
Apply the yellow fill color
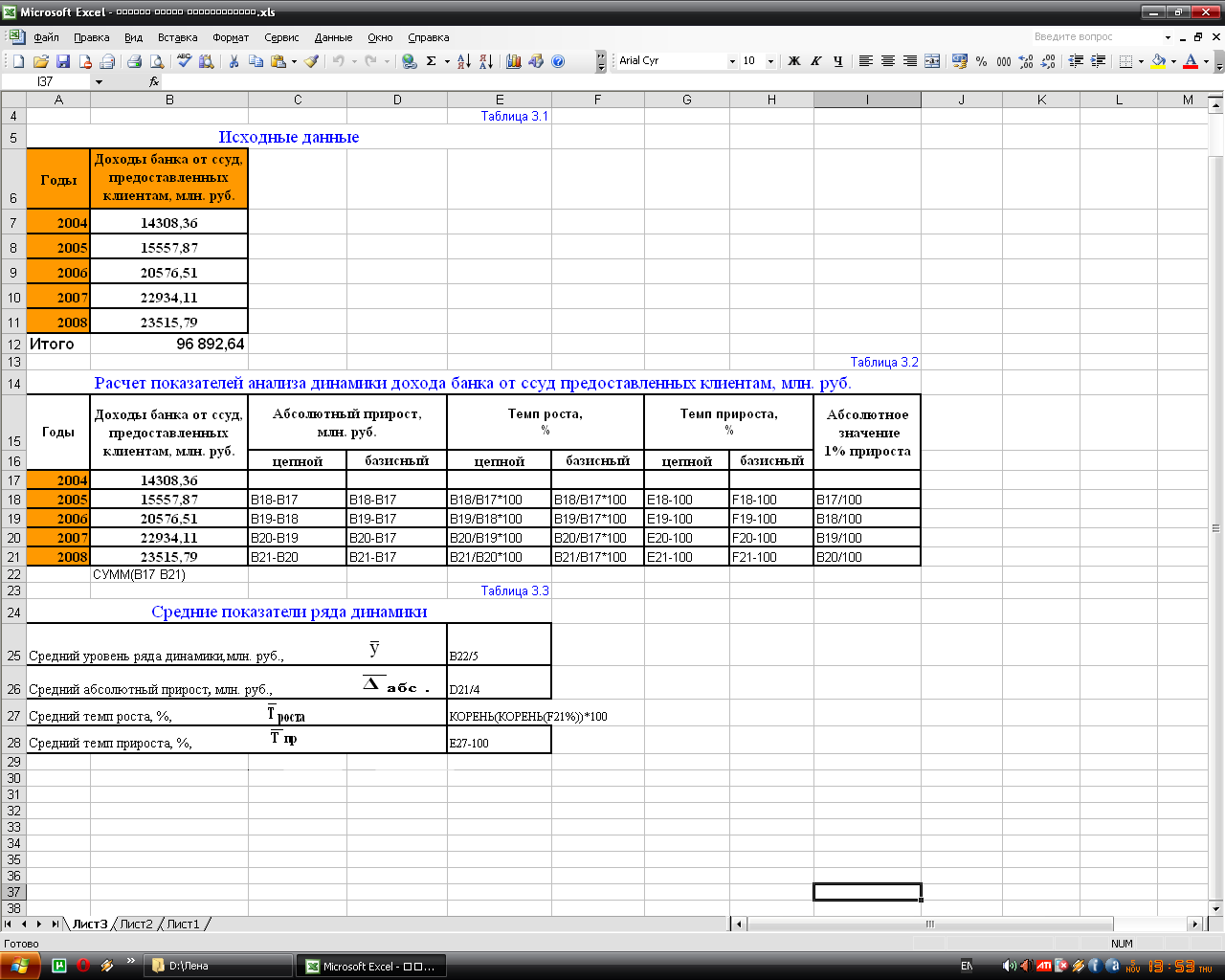click(x=1158, y=61)
